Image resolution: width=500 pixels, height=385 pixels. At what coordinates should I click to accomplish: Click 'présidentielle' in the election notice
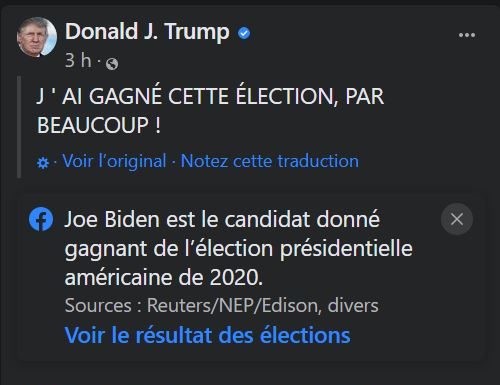coord(346,248)
